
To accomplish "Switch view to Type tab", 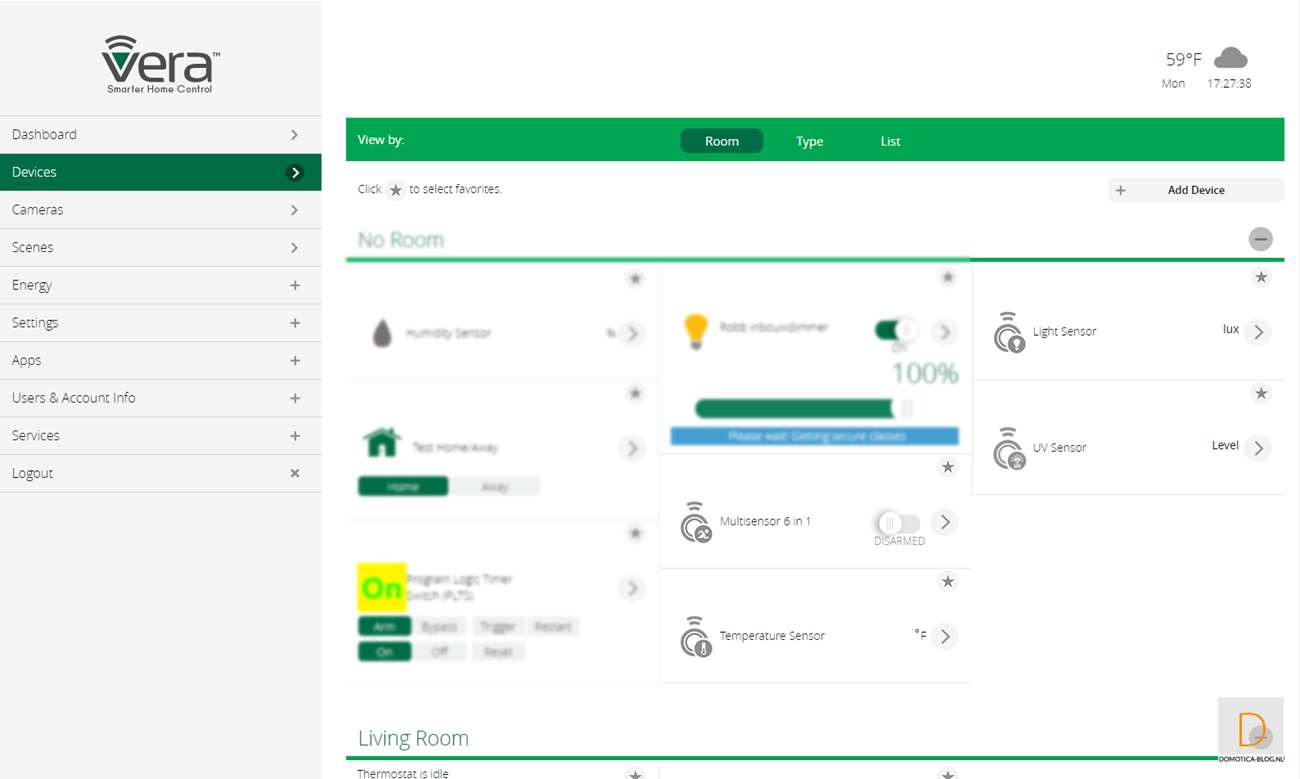I will point(809,141).
